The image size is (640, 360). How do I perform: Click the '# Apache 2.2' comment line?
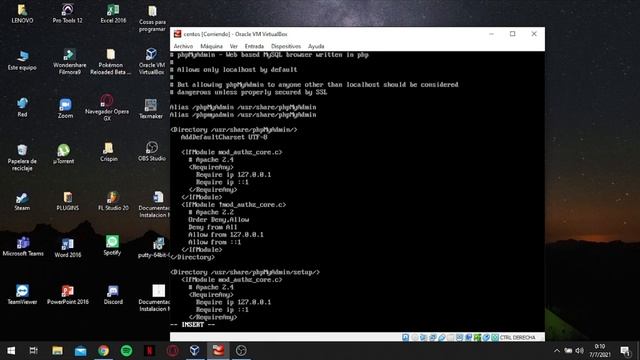click(211, 212)
